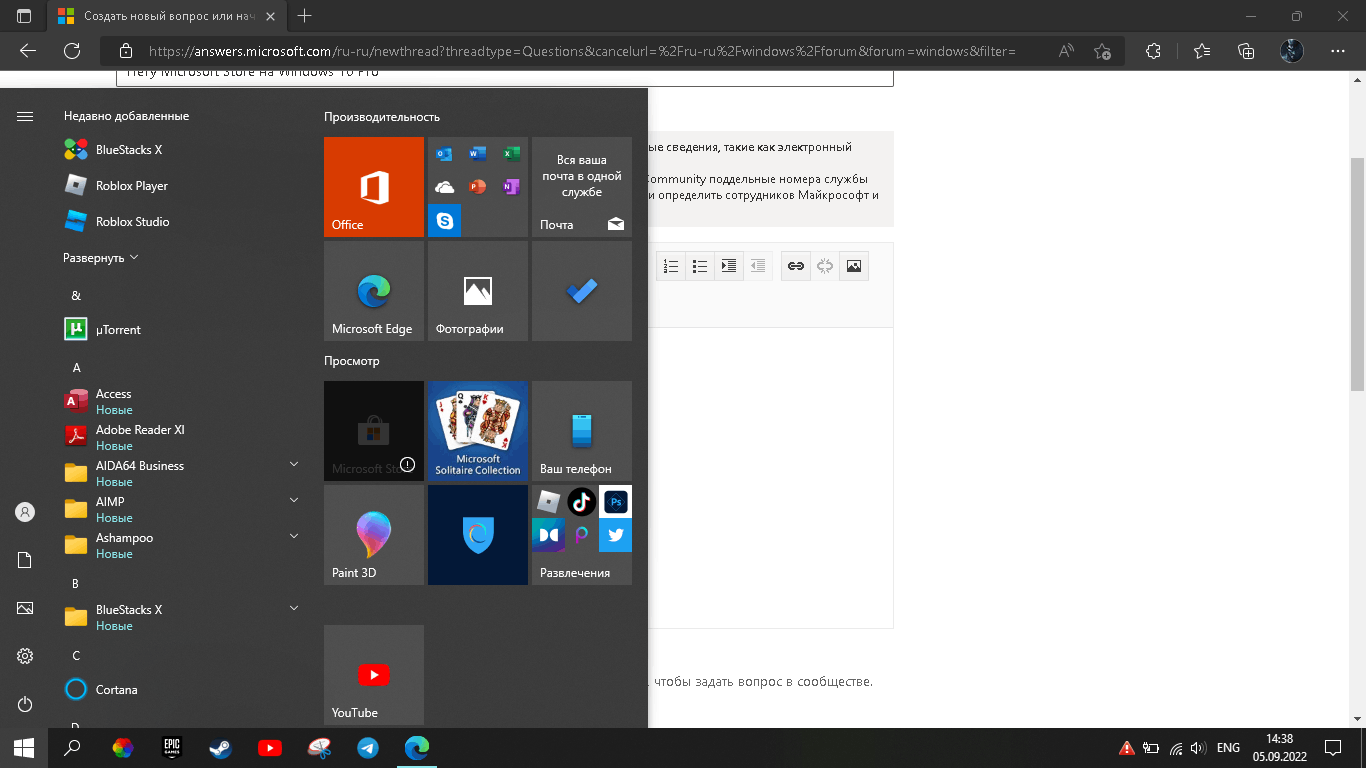Increase indent in the editor toolbar
1366x768 pixels.
(729, 266)
